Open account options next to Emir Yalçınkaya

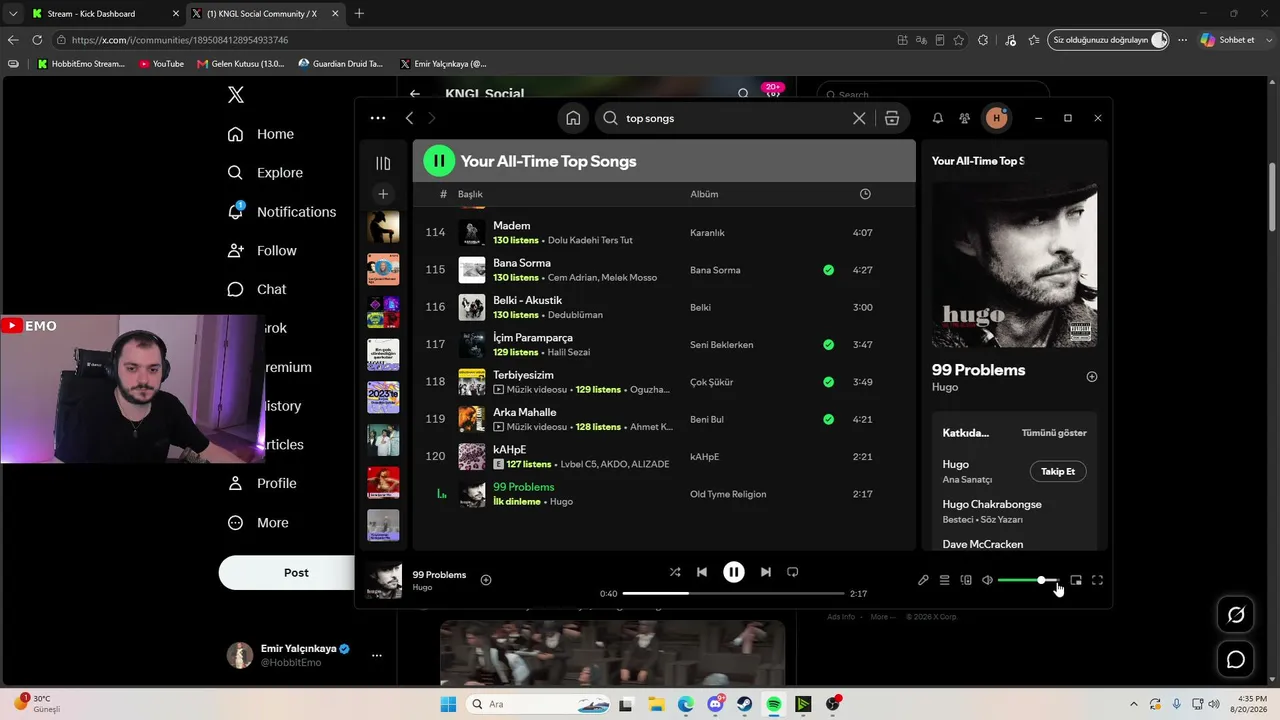click(x=377, y=656)
